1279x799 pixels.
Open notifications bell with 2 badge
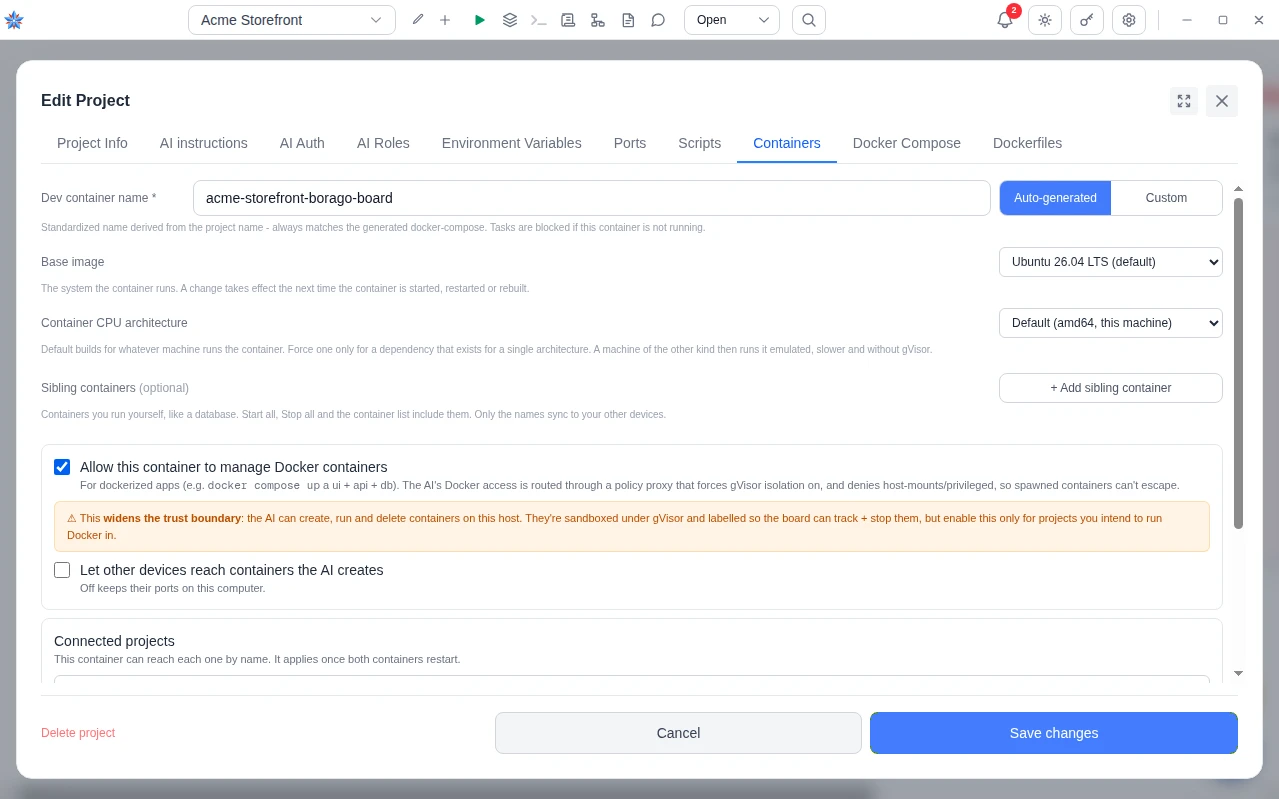(x=1005, y=20)
